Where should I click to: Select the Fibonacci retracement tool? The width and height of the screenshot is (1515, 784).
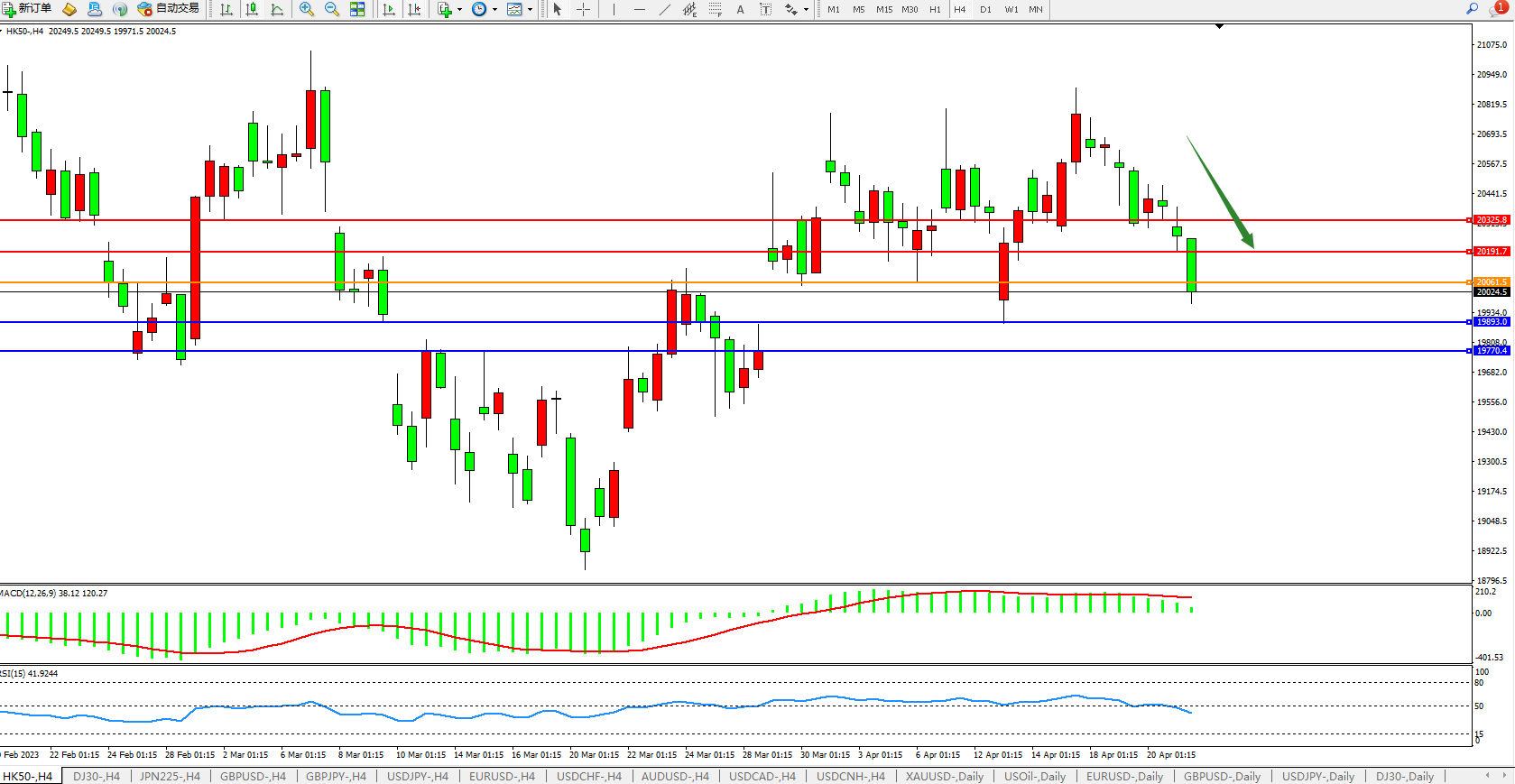click(x=715, y=9)
